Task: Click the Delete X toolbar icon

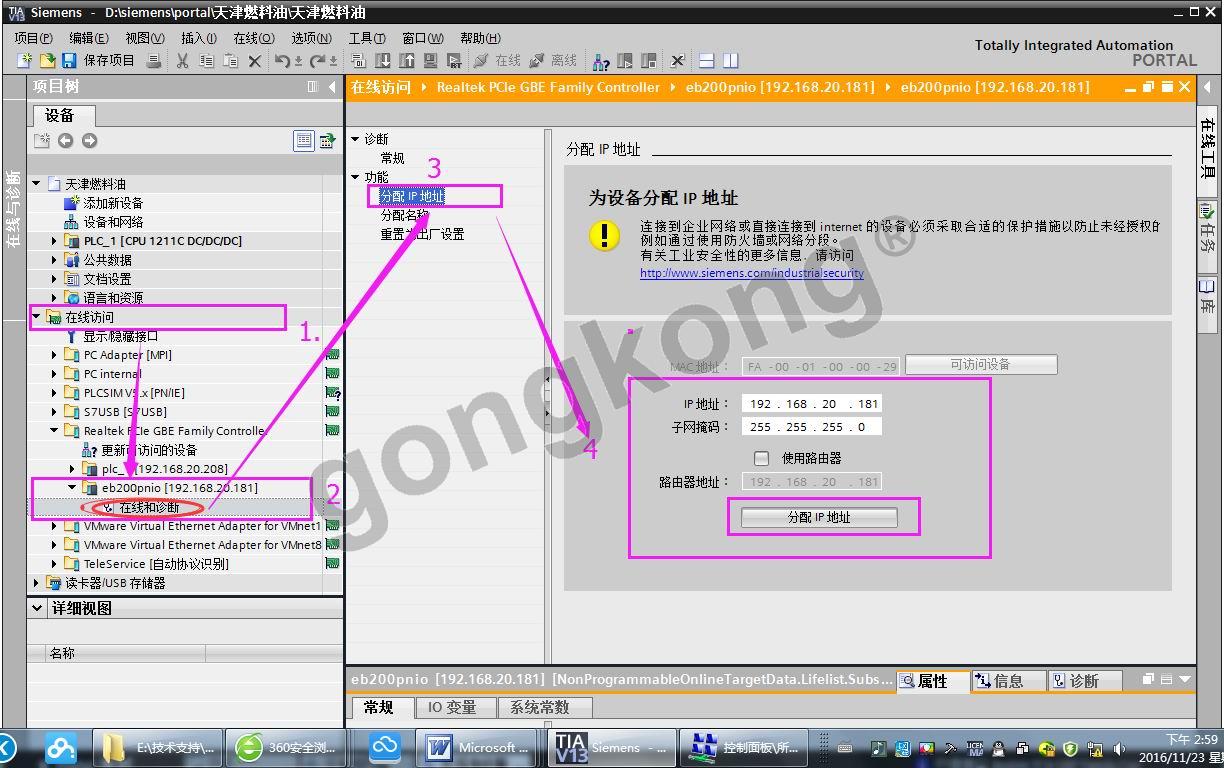Action: pyautogui.click(x=254, y=61)
